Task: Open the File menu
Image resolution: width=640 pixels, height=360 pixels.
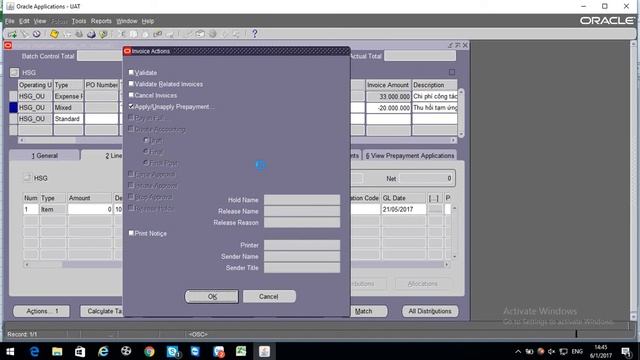Action: (x=10, y=21)
